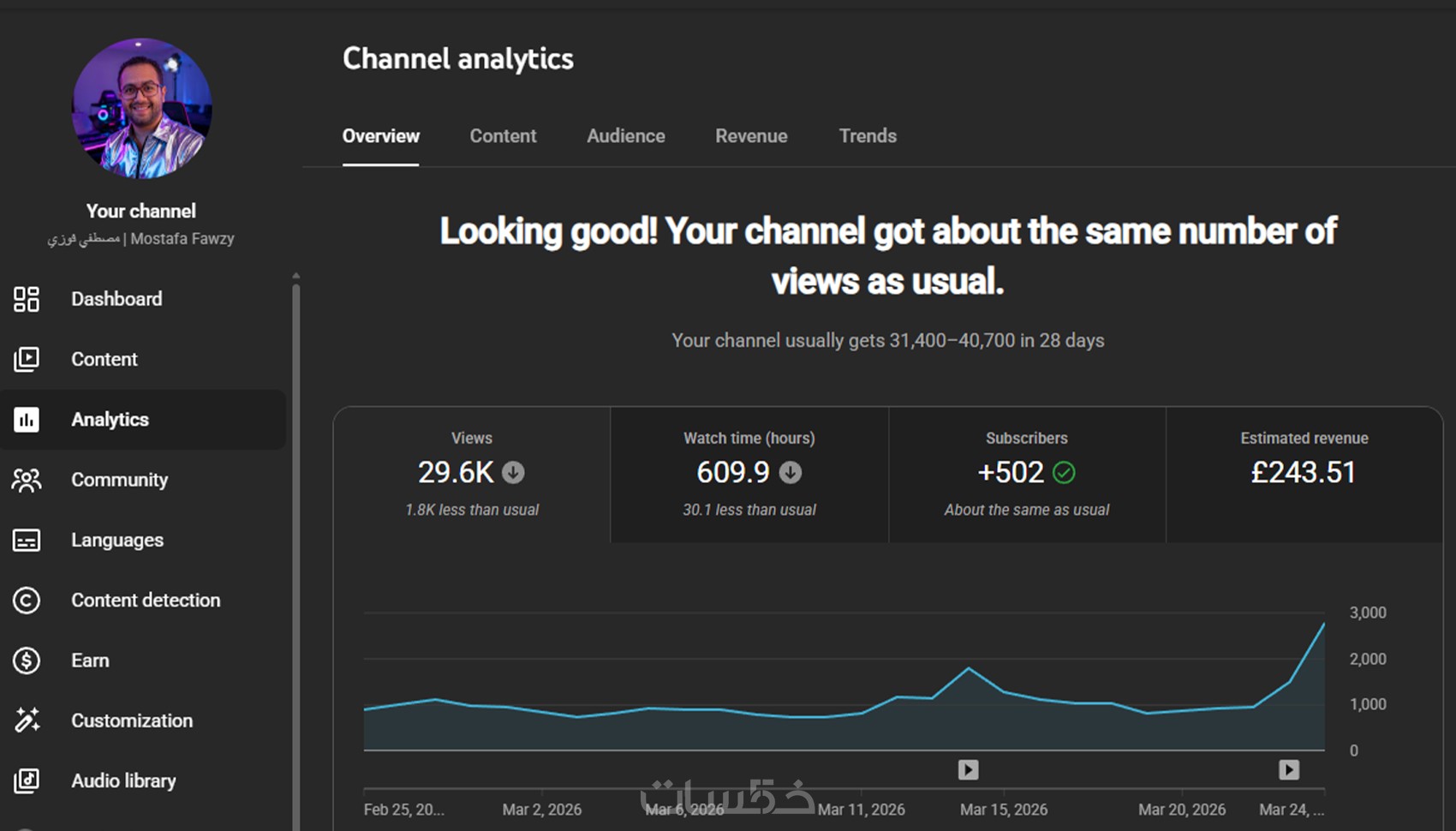
Task: Open the Community people icon
Action: pos(27,480)
